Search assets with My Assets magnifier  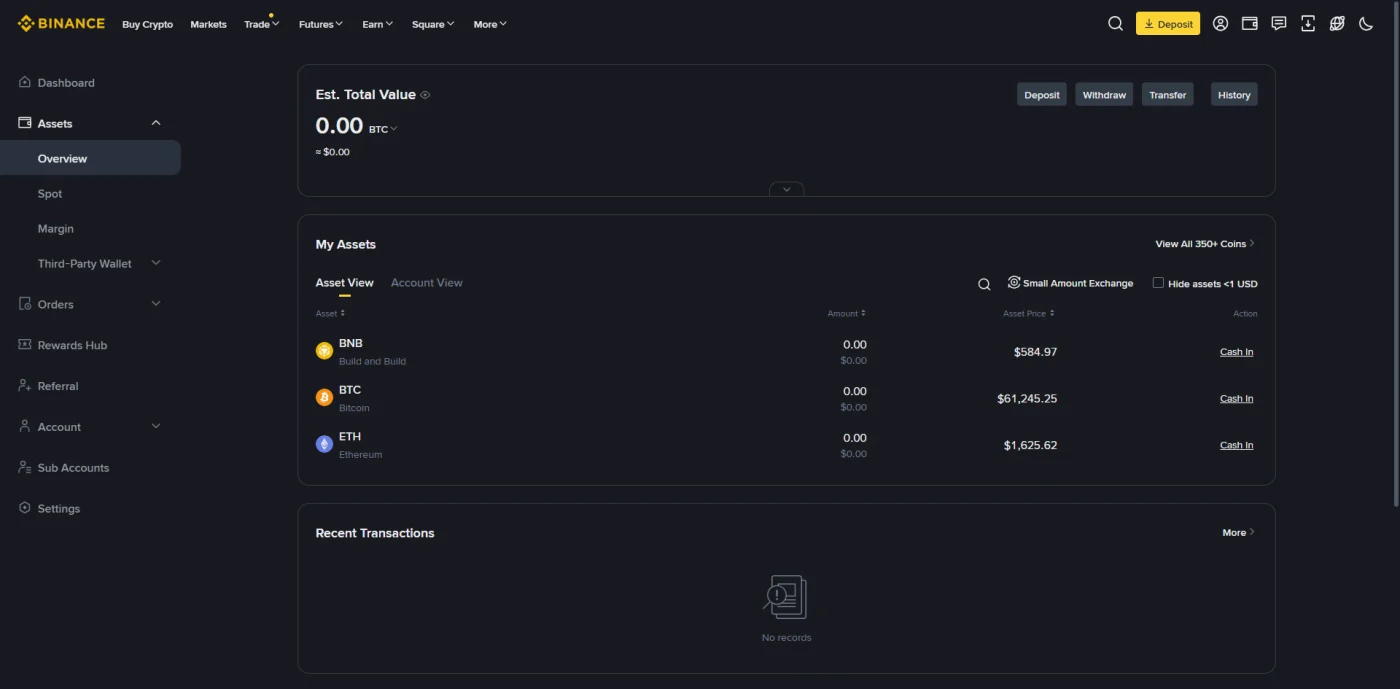tap(984, 284)
